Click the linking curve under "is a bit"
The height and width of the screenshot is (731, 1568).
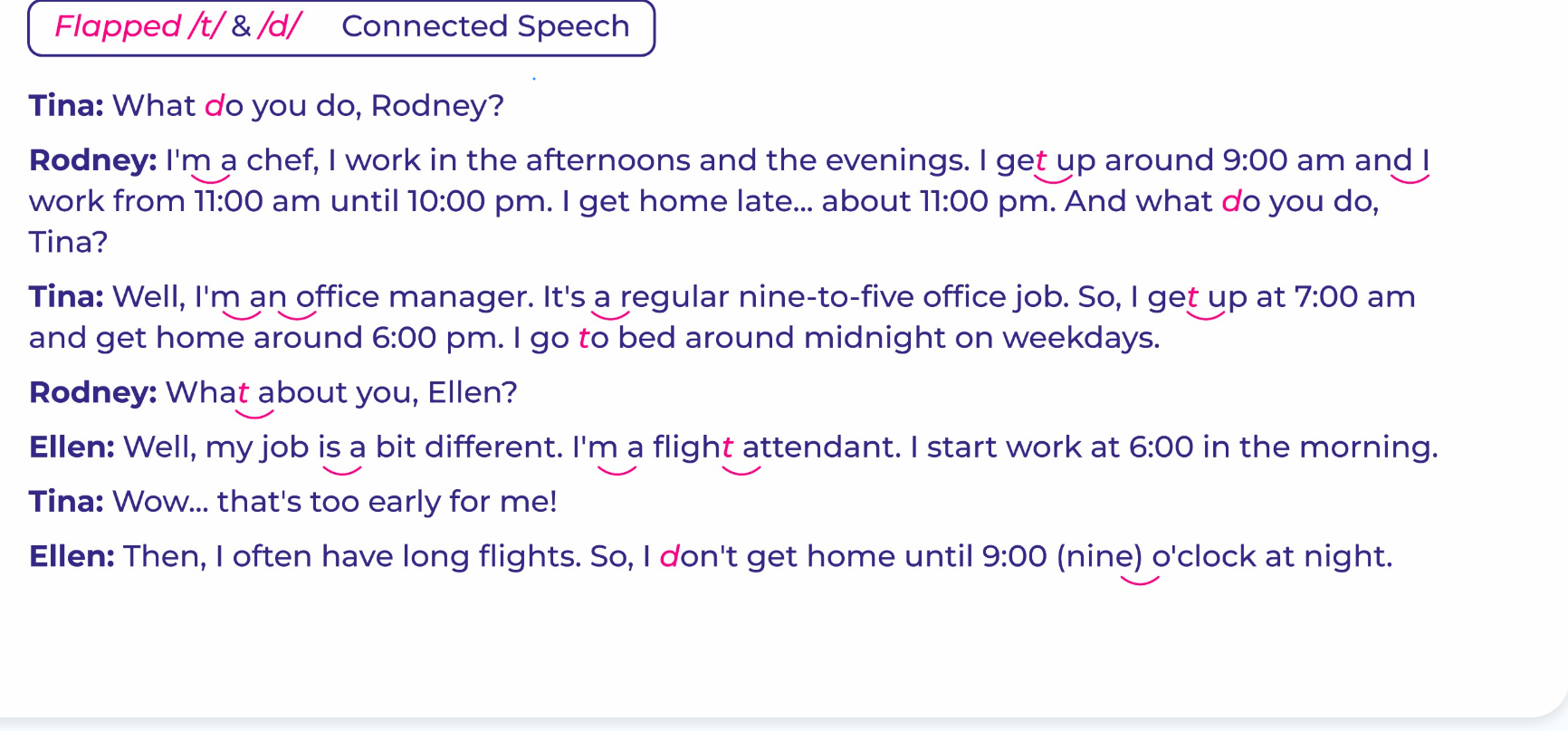coord(342,469)
